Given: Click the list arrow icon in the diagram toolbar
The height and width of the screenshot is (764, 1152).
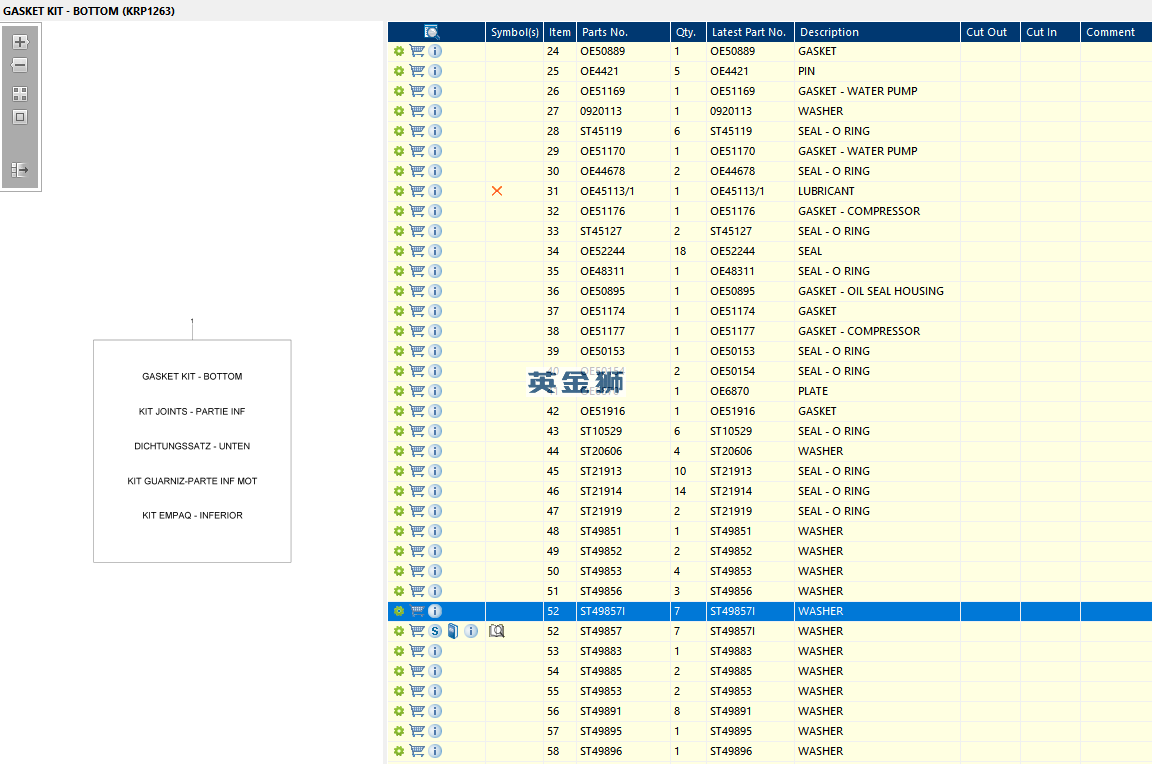Looking at the screenshot, I should 20,170.
